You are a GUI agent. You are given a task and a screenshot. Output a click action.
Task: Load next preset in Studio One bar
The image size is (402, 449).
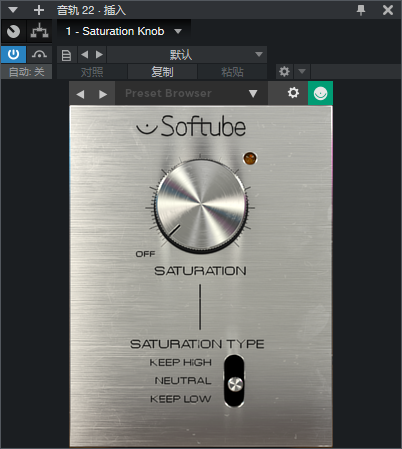[x=99, y=54]
